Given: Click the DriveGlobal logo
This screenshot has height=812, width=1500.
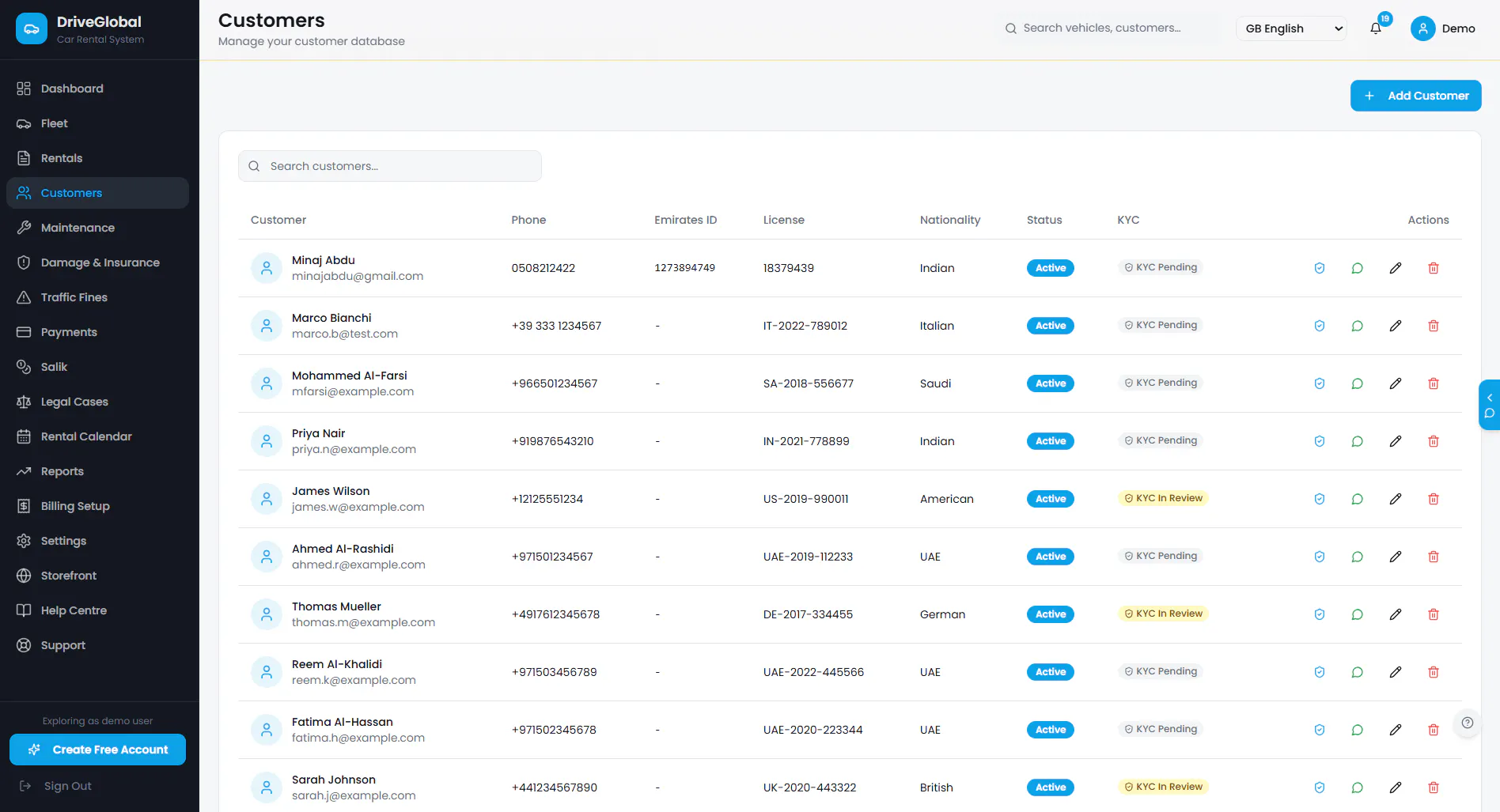Looking at the screenshot, I should click(x=32, y=29).
